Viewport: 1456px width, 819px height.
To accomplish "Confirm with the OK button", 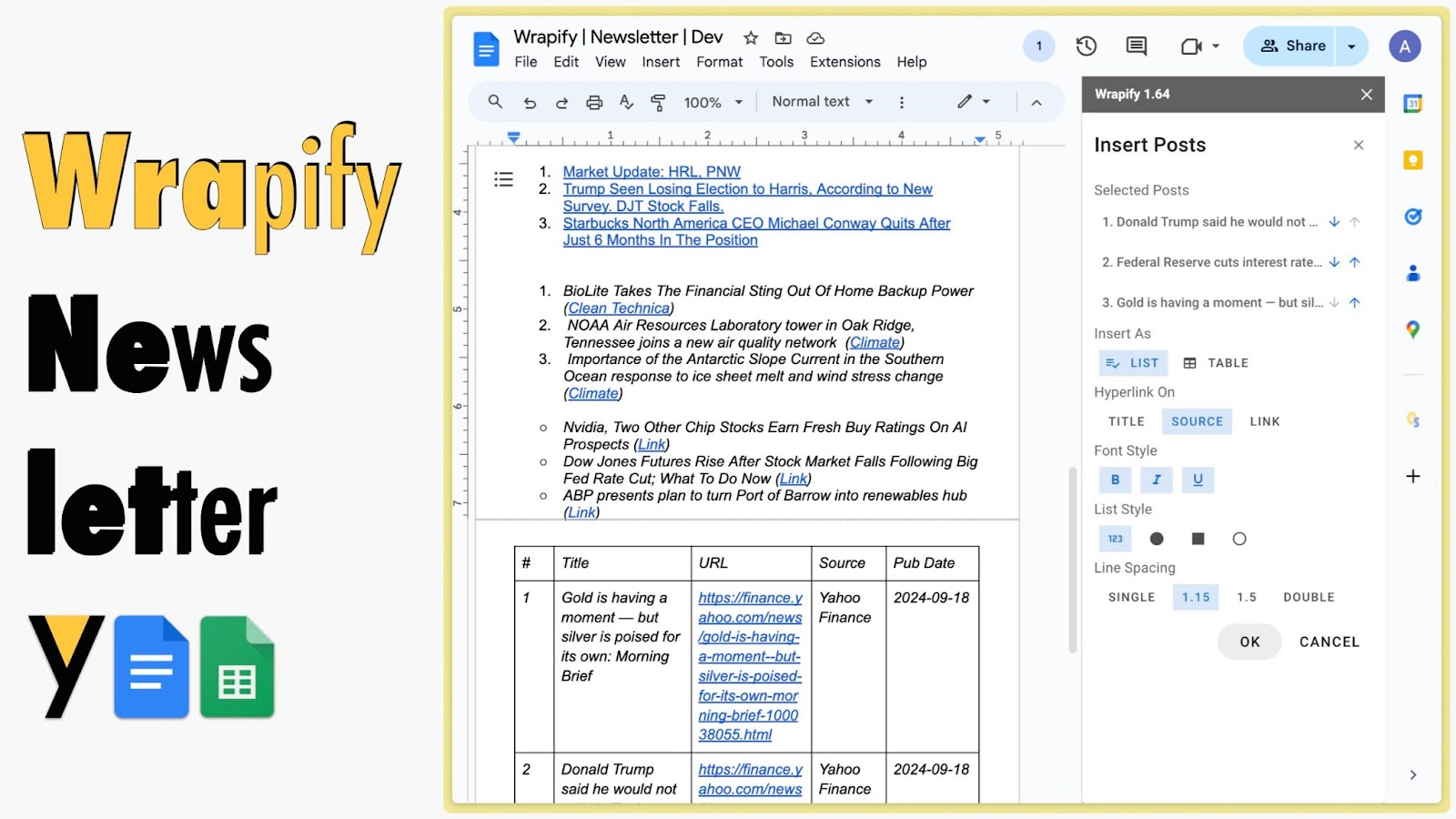I will (x=1249, y=642).
